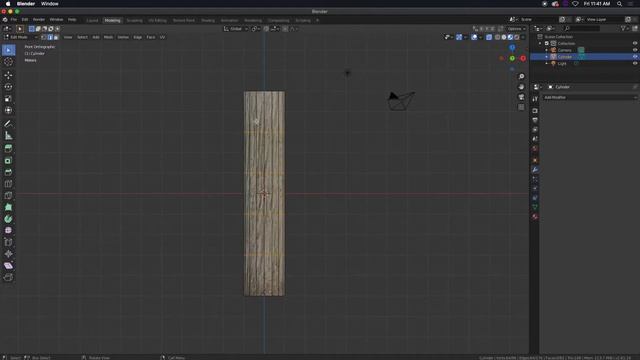Screen dimensions: 640x360
Task: Select the Bevel tool
Action: pyautogui.click(x=9, y=172)
